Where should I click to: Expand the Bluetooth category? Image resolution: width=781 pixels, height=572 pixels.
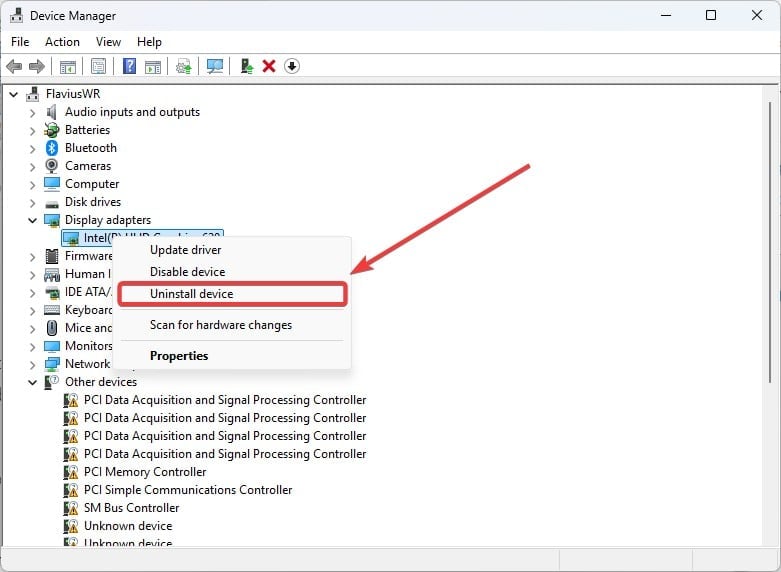[33, 148]
